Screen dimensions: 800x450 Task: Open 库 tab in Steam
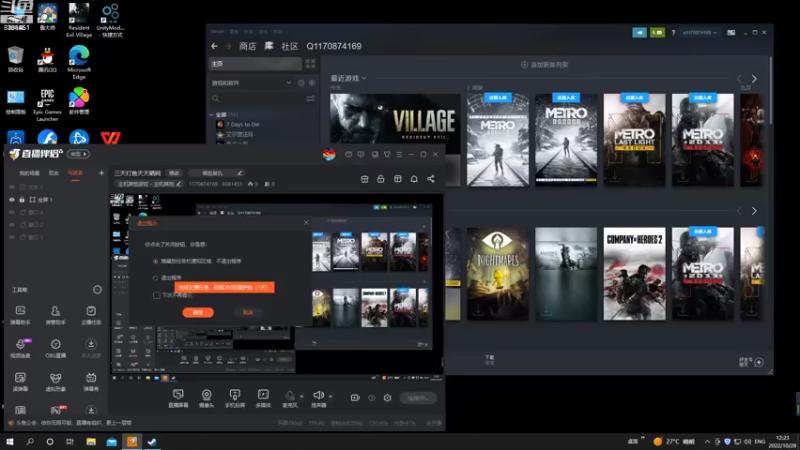pyautogui.click(x=269, y=46)
